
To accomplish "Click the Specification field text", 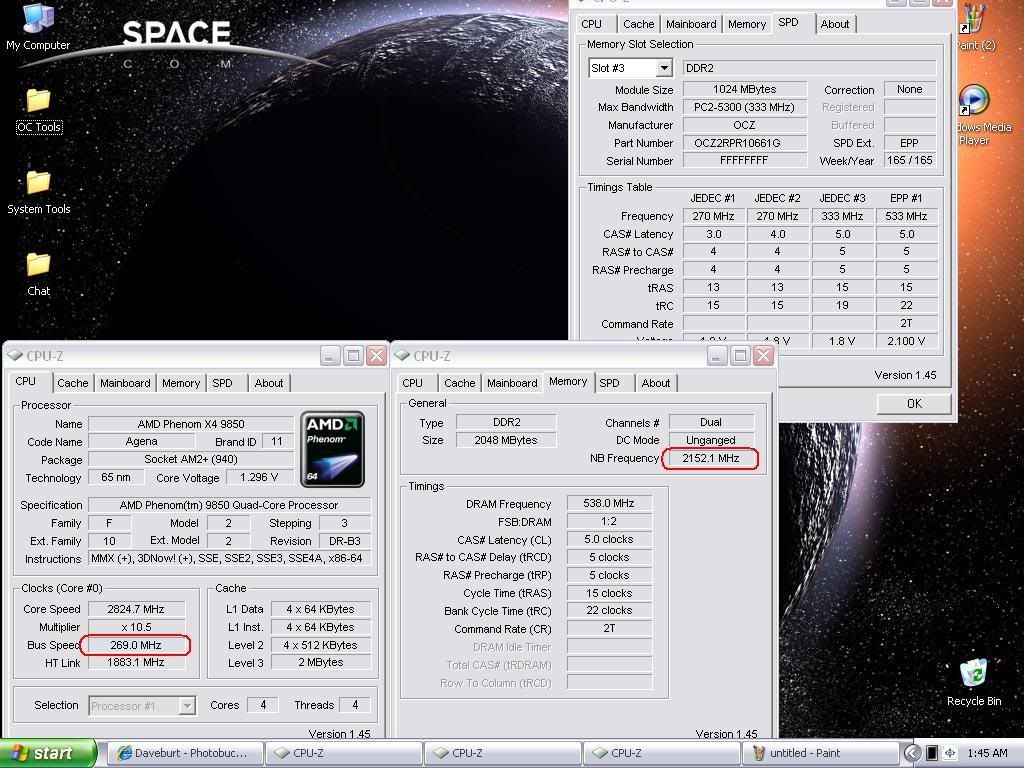I will (229, 505).
